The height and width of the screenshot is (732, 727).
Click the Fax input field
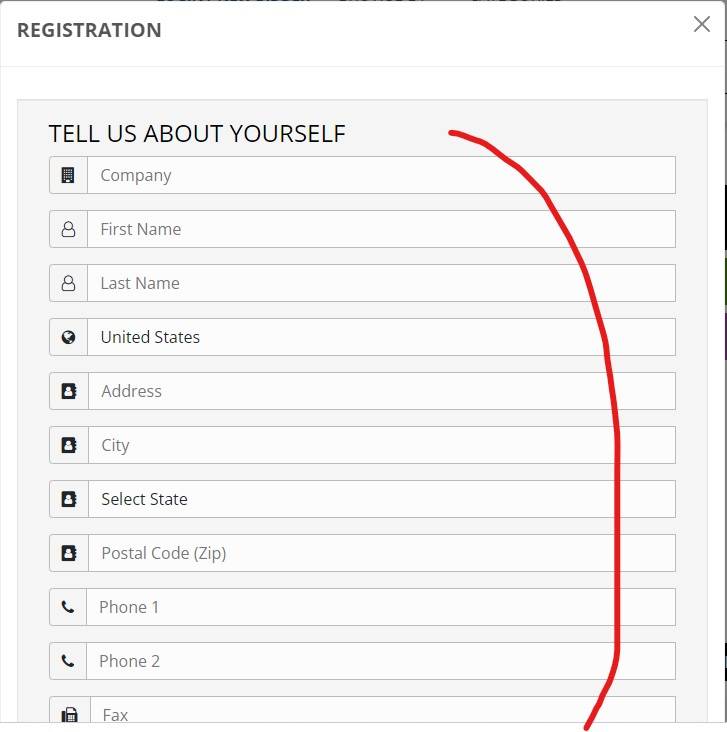pos(382,710)
